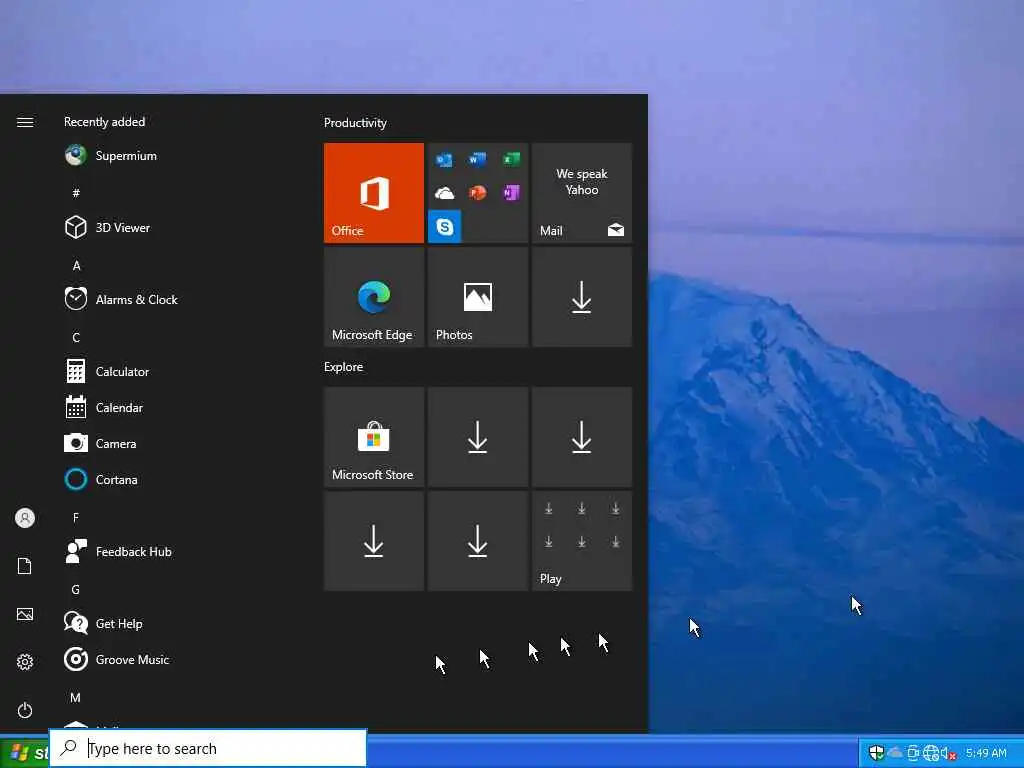Open the Photos tile

point(477,296)
